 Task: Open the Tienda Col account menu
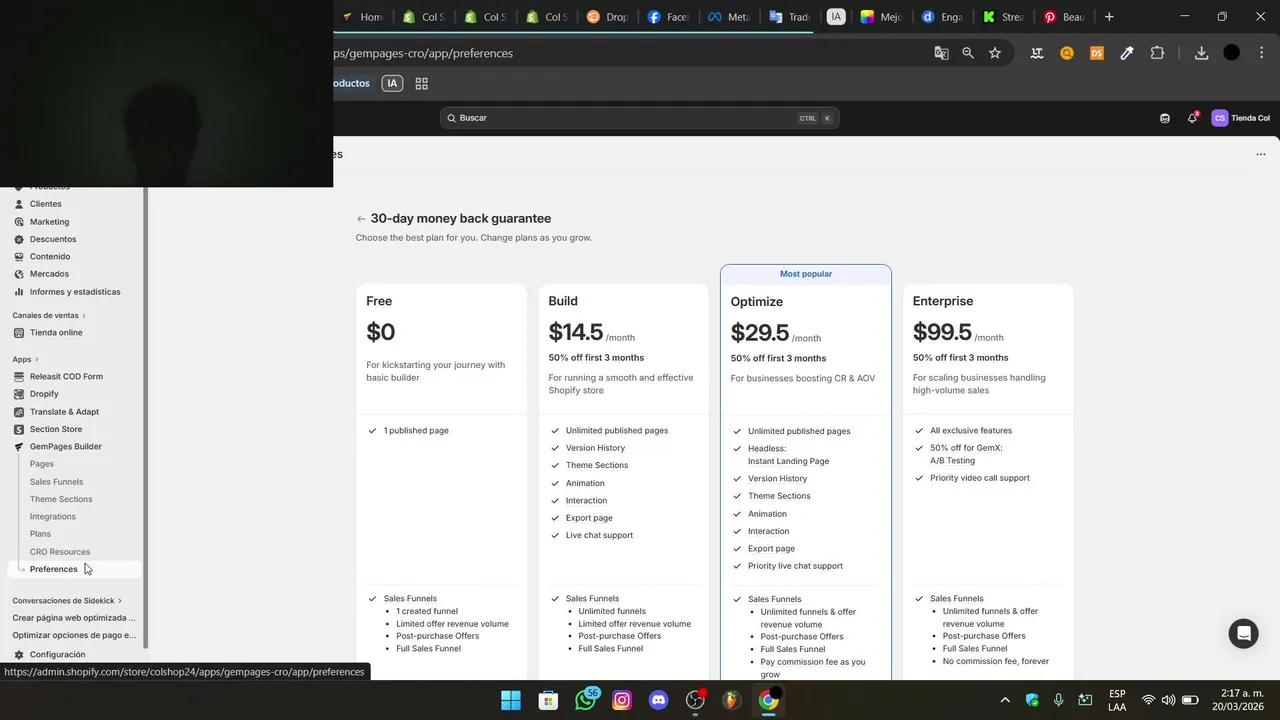click(x=1241, y=118)
